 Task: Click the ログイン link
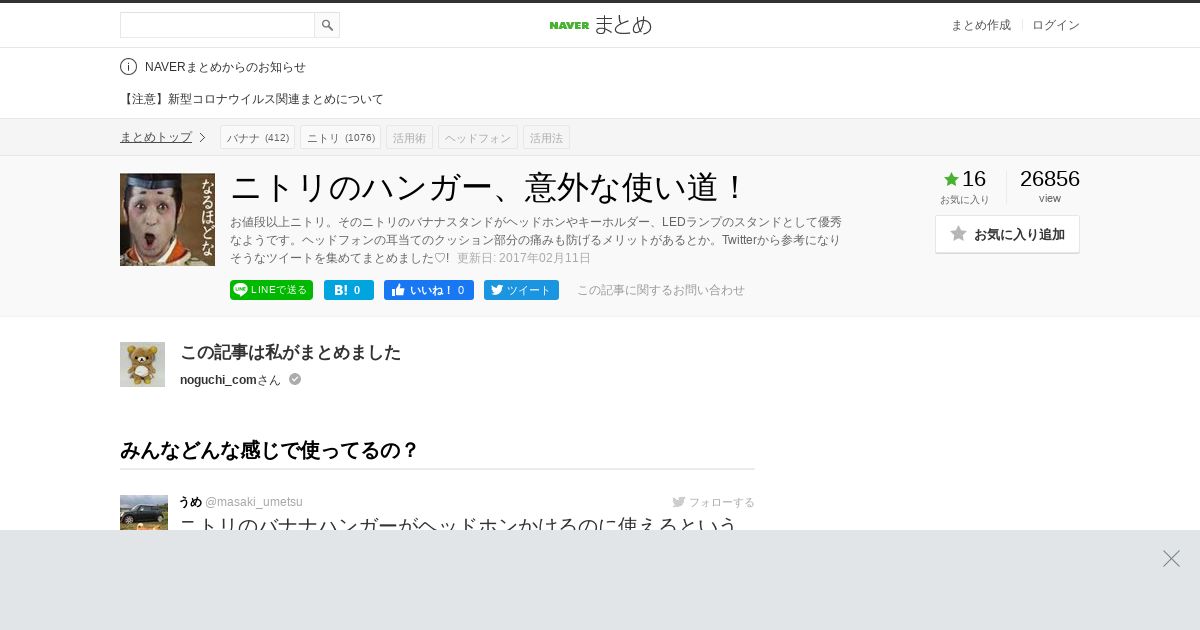point(1055,25)
